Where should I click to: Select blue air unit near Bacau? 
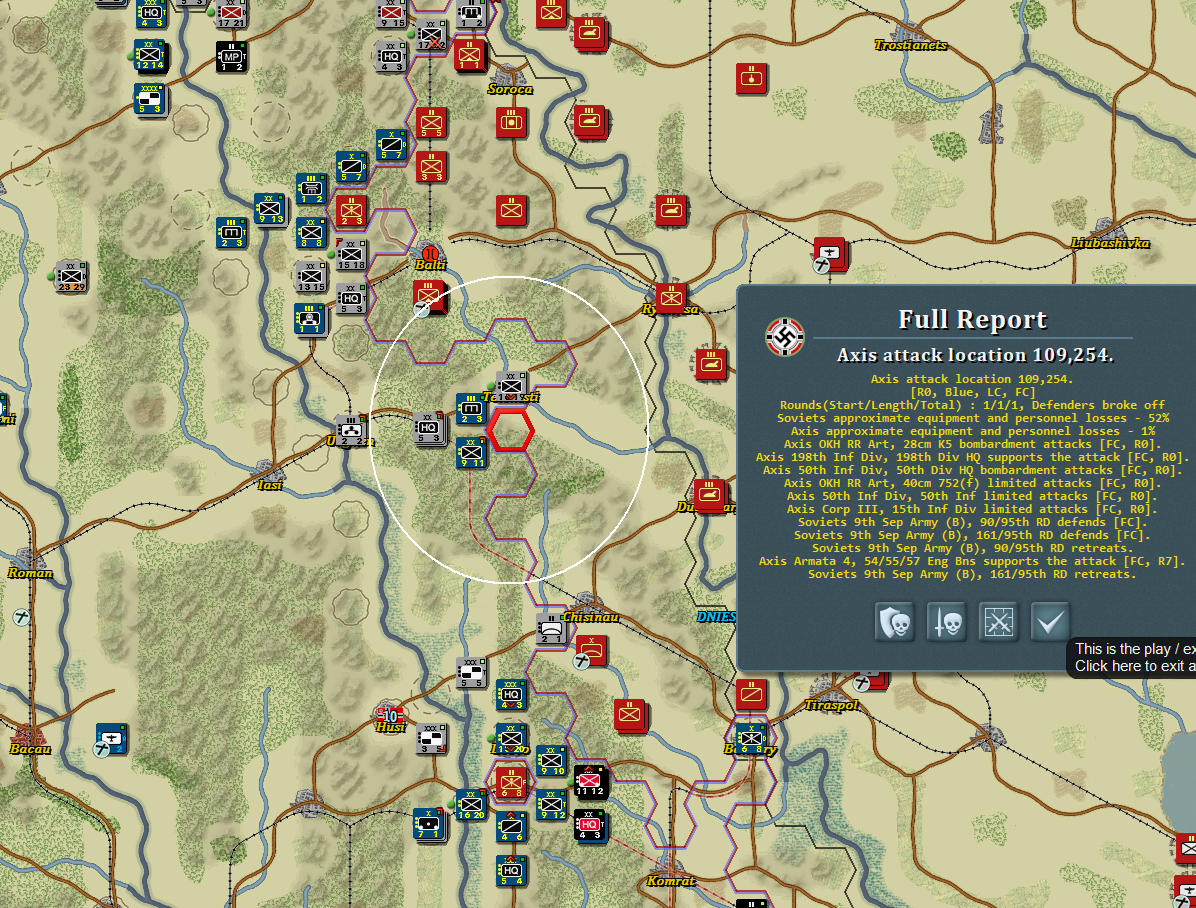click(x=111, y=738)
